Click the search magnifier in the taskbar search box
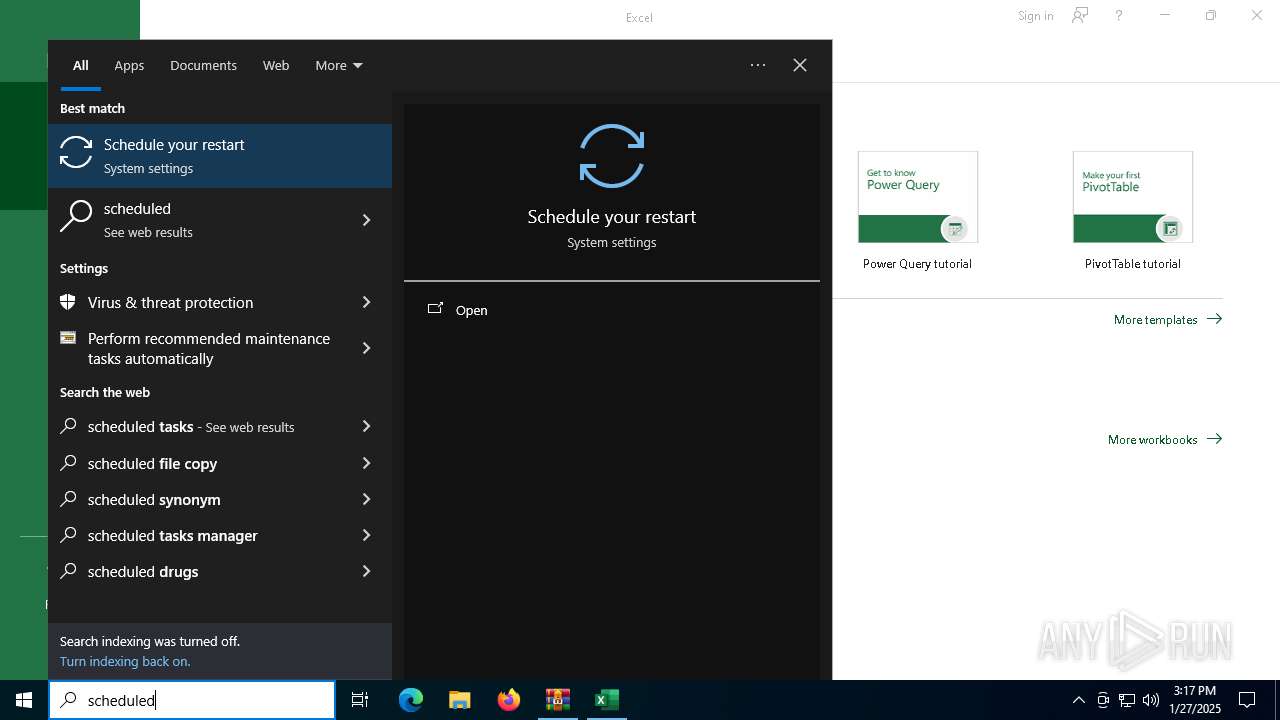1280x720 pixels. tap(68, 700)
